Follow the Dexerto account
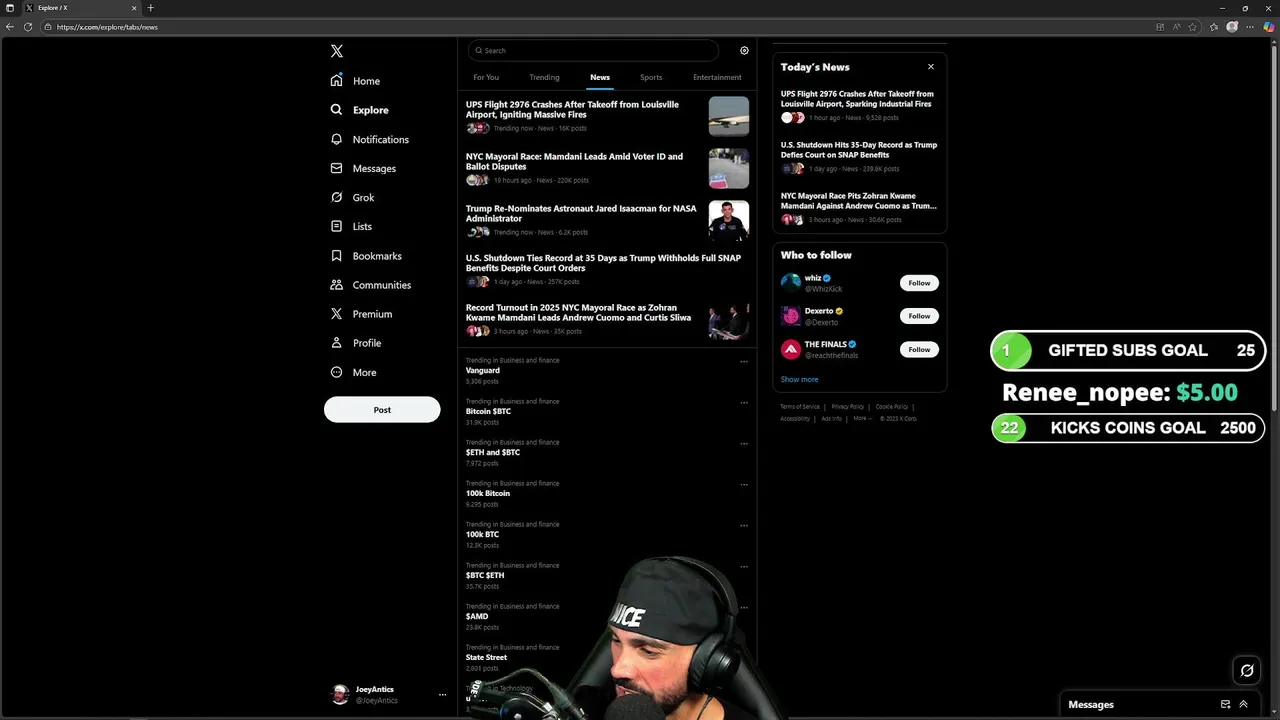 (919, 316)
